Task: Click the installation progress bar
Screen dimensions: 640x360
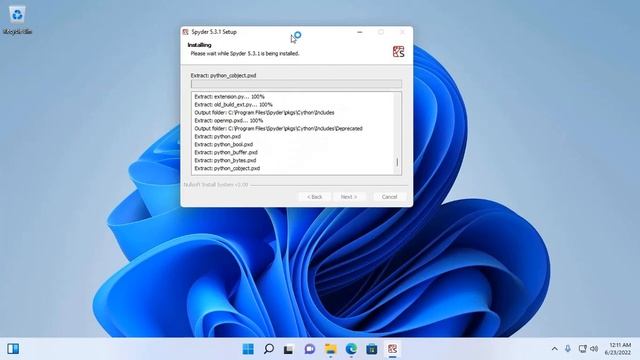Action: pyautogui.click(x=296, y=84)
